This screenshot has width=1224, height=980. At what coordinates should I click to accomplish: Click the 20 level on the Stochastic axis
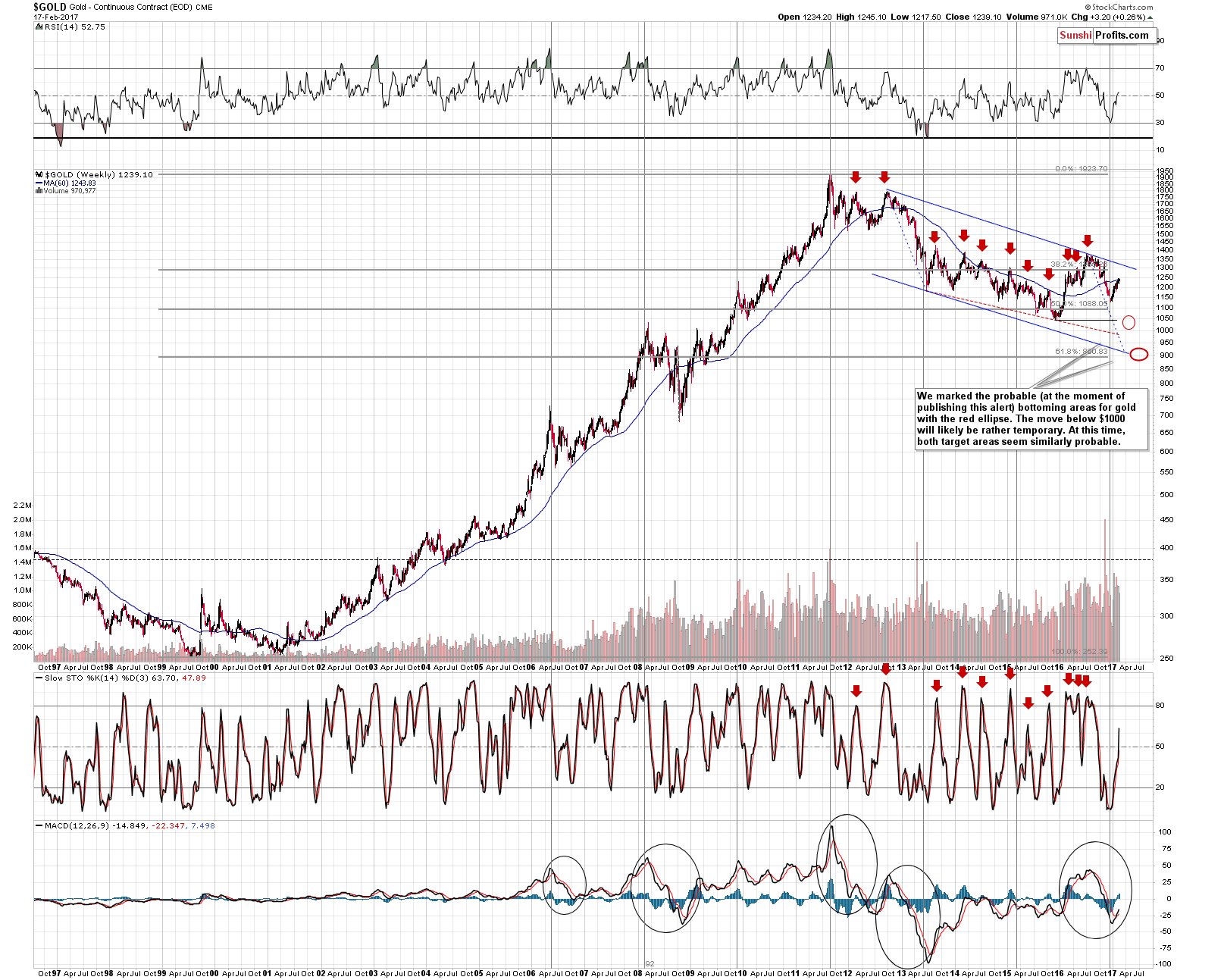pos(1160,787)
